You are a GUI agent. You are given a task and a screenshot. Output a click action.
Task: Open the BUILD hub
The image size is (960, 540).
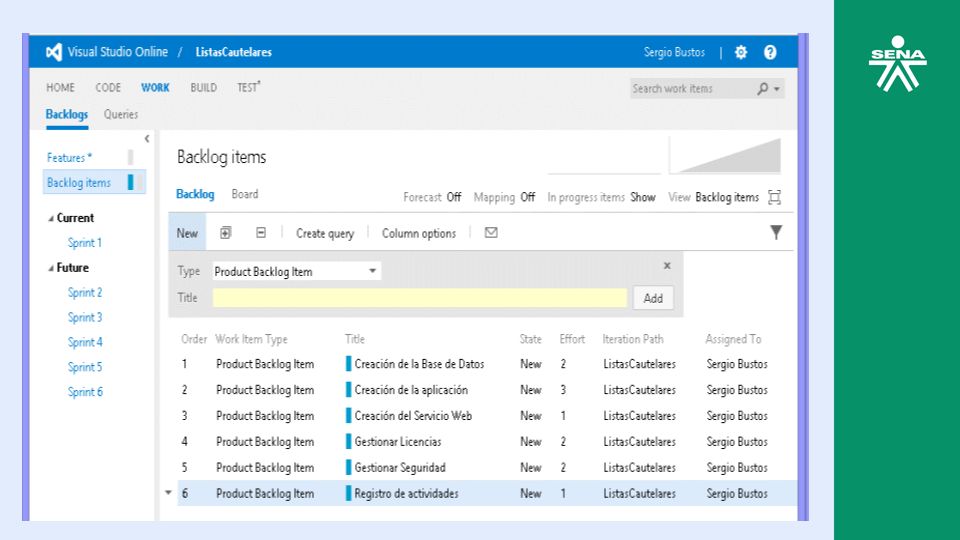pos(203,88)
